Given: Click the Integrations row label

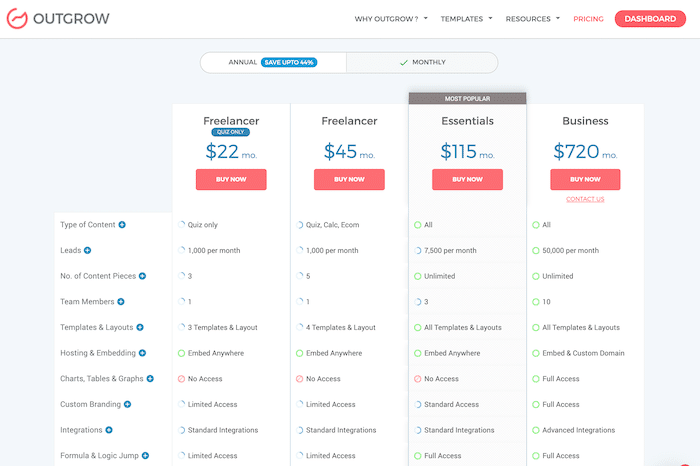Looking at the screenshot, I should pos(81,430).
